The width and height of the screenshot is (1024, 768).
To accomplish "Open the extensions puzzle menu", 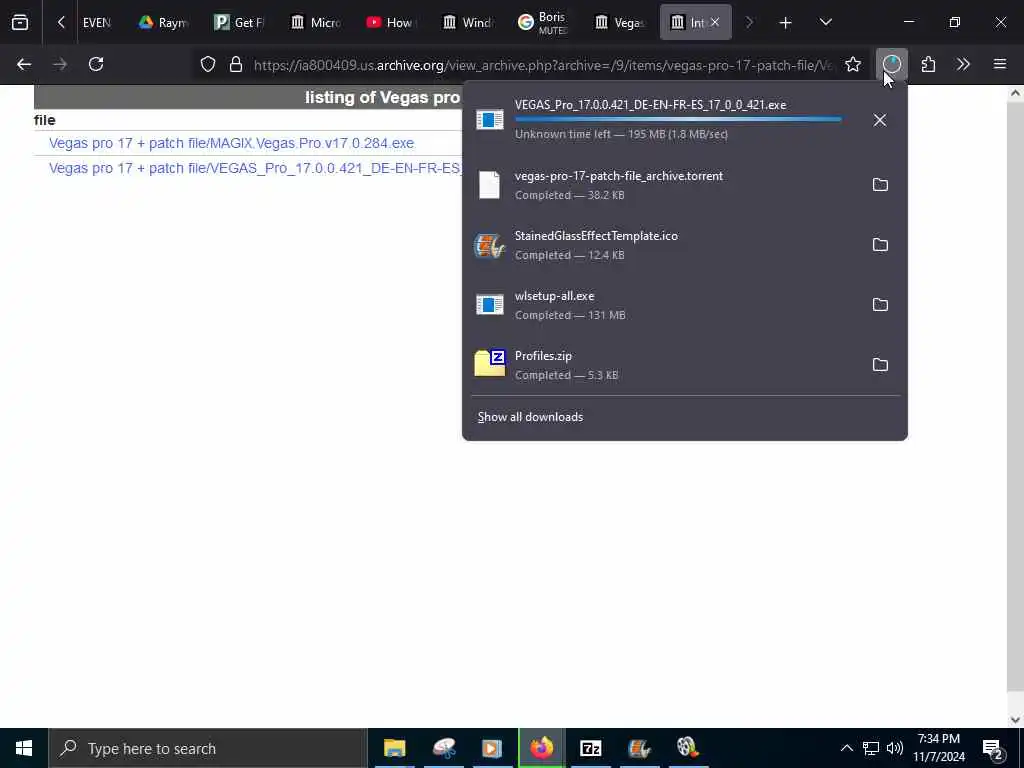I will click(x=928, y=64).
